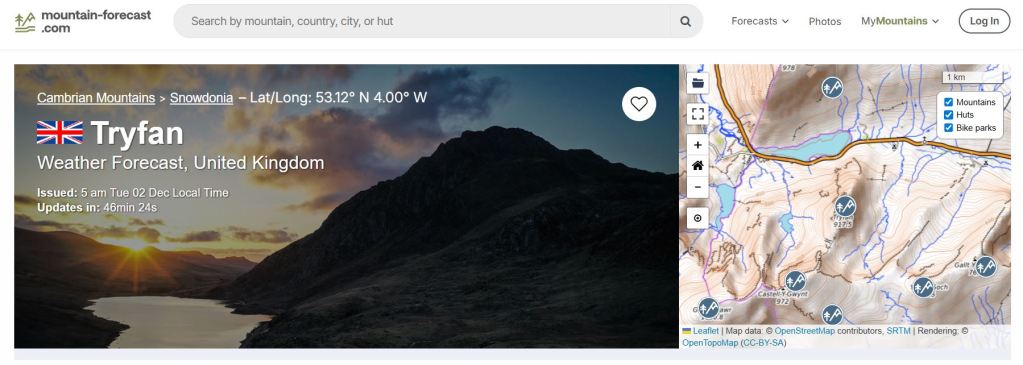Open the OpenTopoMap attribution link
Image resolution: width=1023 pixels, height=365 pixels.
(710, 343)
